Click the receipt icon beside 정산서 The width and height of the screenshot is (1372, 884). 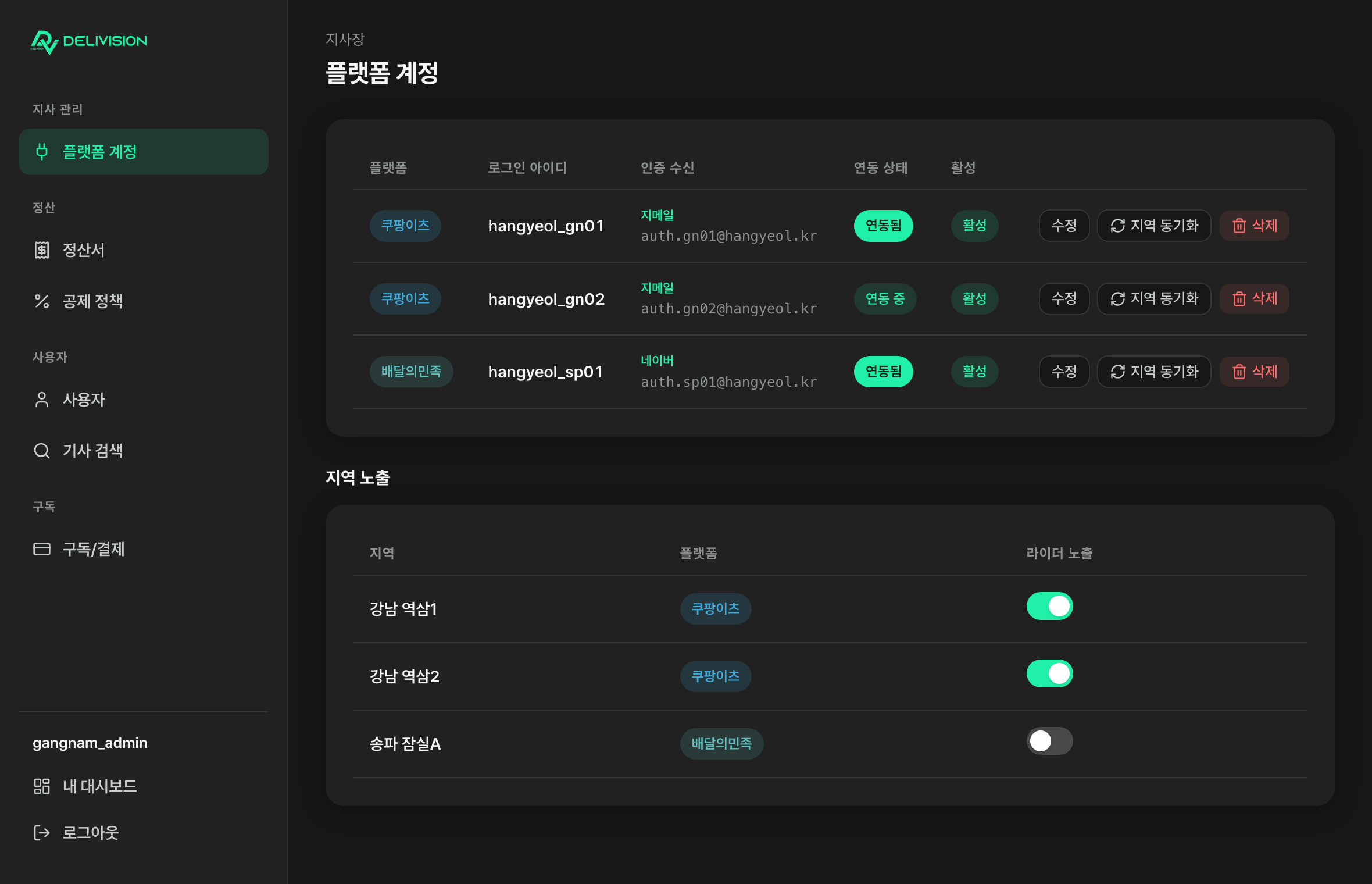[x=42, y=250]
